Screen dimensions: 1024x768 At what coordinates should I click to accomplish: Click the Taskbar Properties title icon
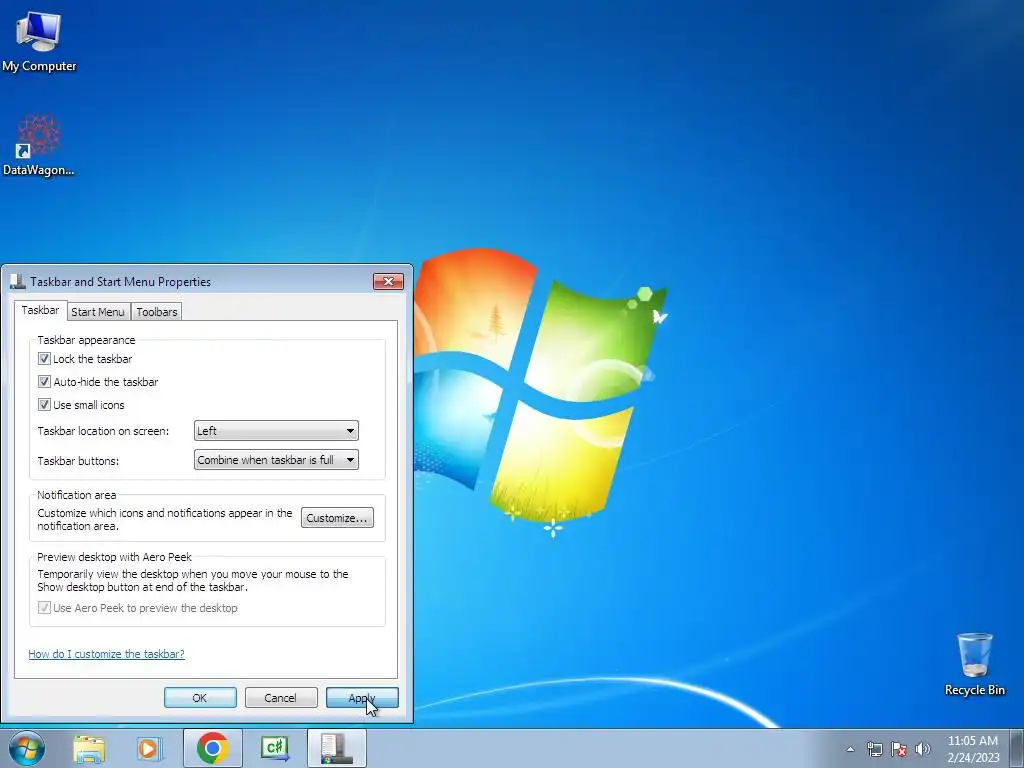tap(18, 281)
